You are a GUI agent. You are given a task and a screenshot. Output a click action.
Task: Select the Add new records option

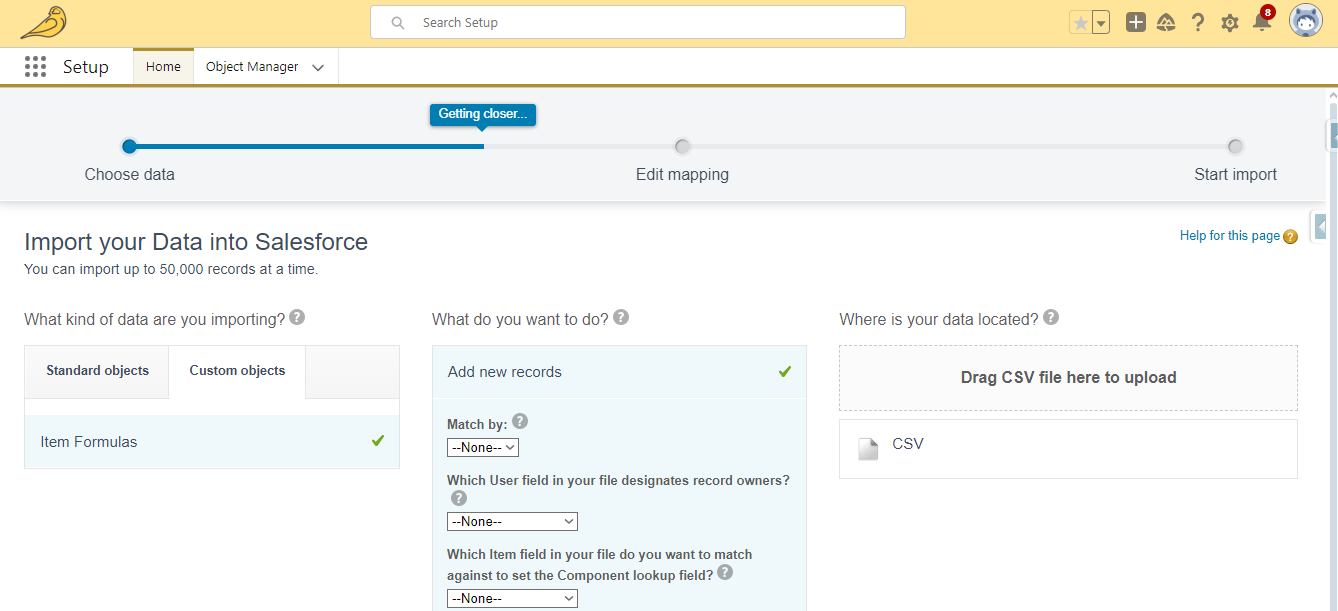click(x=619, y=372)
